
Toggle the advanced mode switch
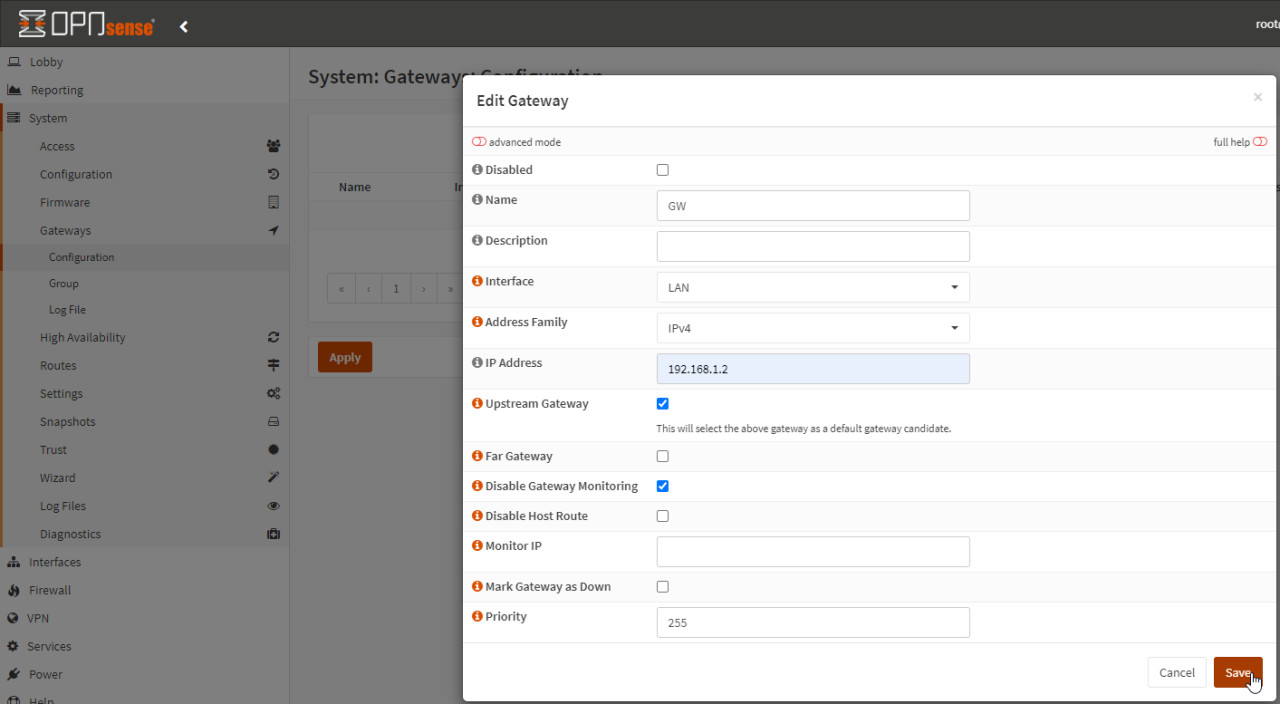[479, 142]
